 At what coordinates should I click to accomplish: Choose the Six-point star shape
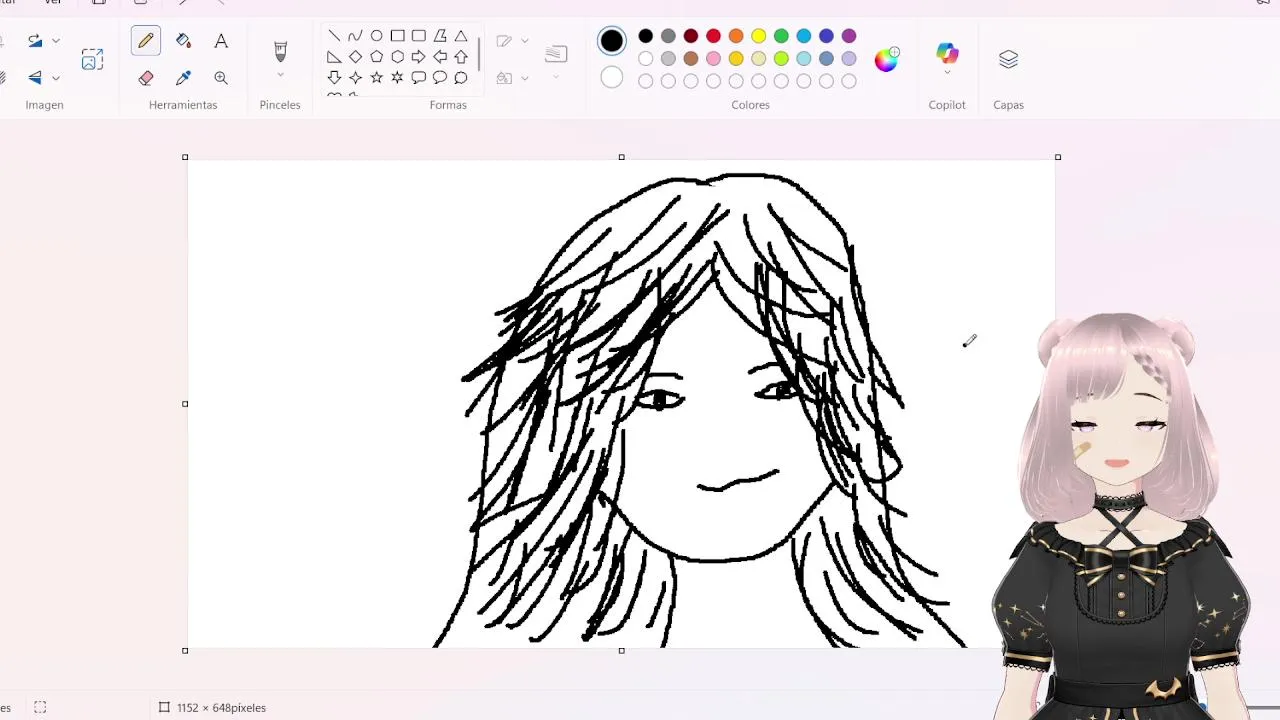(x=397, y=78)
